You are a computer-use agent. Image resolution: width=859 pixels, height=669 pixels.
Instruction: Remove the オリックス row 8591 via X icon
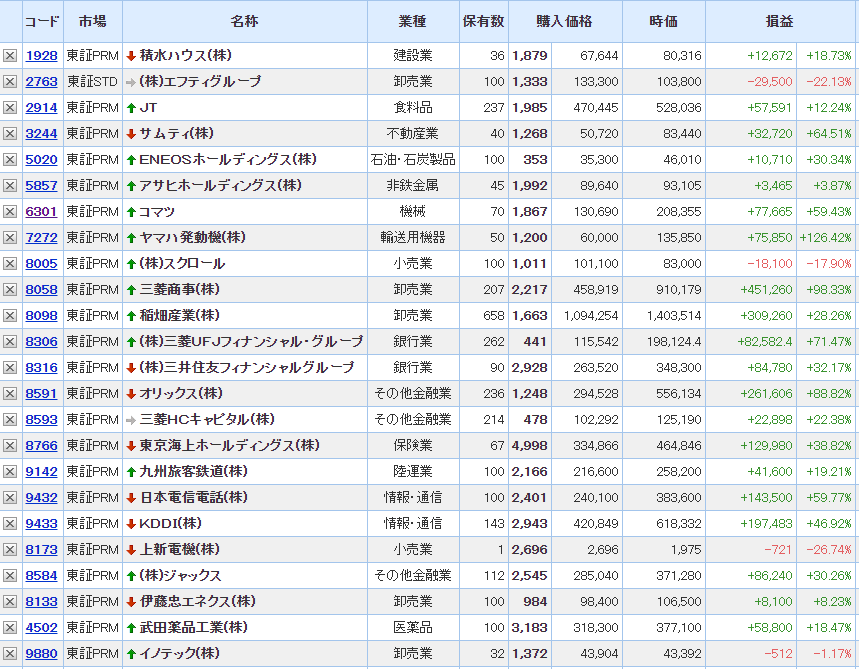[10, 394]
